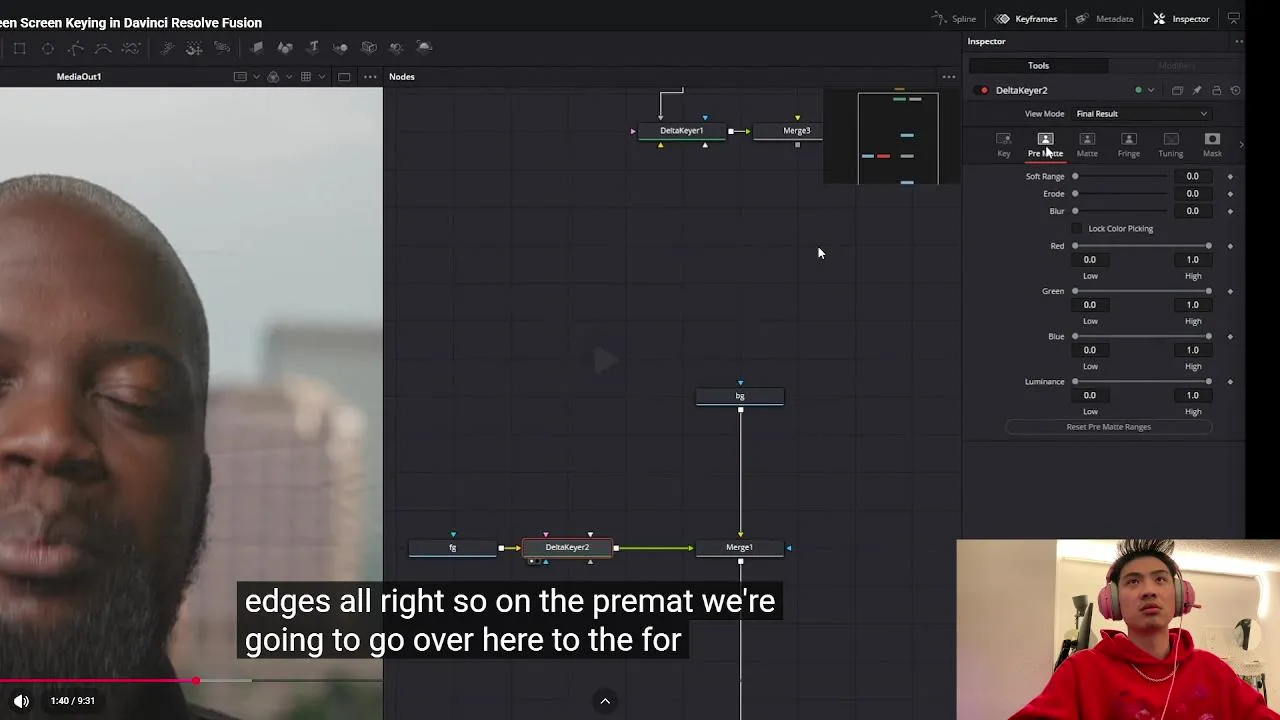Show more Inspector tabs with right chevron
The width and height of the screenshot is (1280, 720).
pyautogui.click(x=1241, y=145)
